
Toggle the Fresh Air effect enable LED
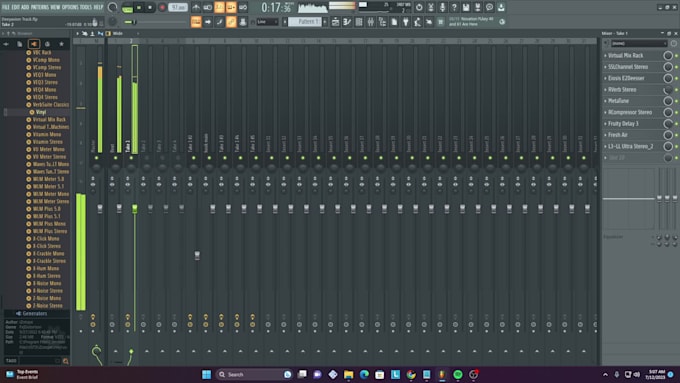pos(676,135)
